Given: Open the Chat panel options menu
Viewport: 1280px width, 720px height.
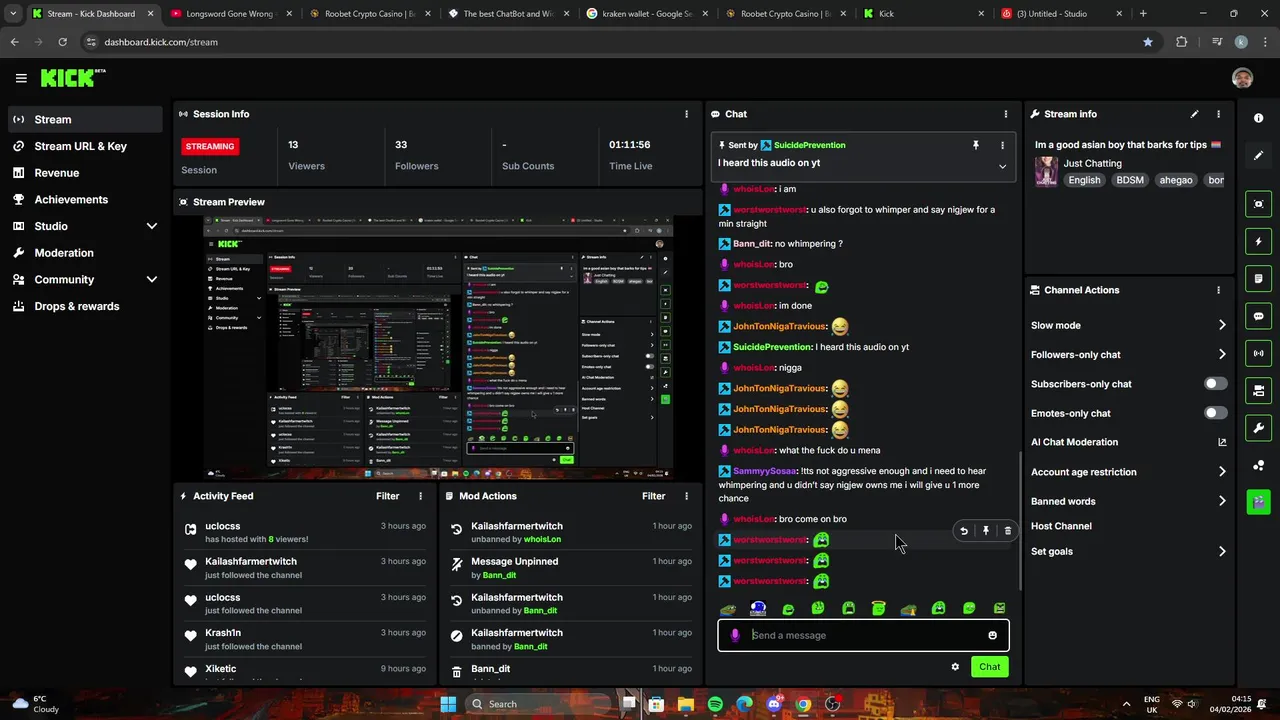Looking at the screenshot, I should pos(1006,114).
